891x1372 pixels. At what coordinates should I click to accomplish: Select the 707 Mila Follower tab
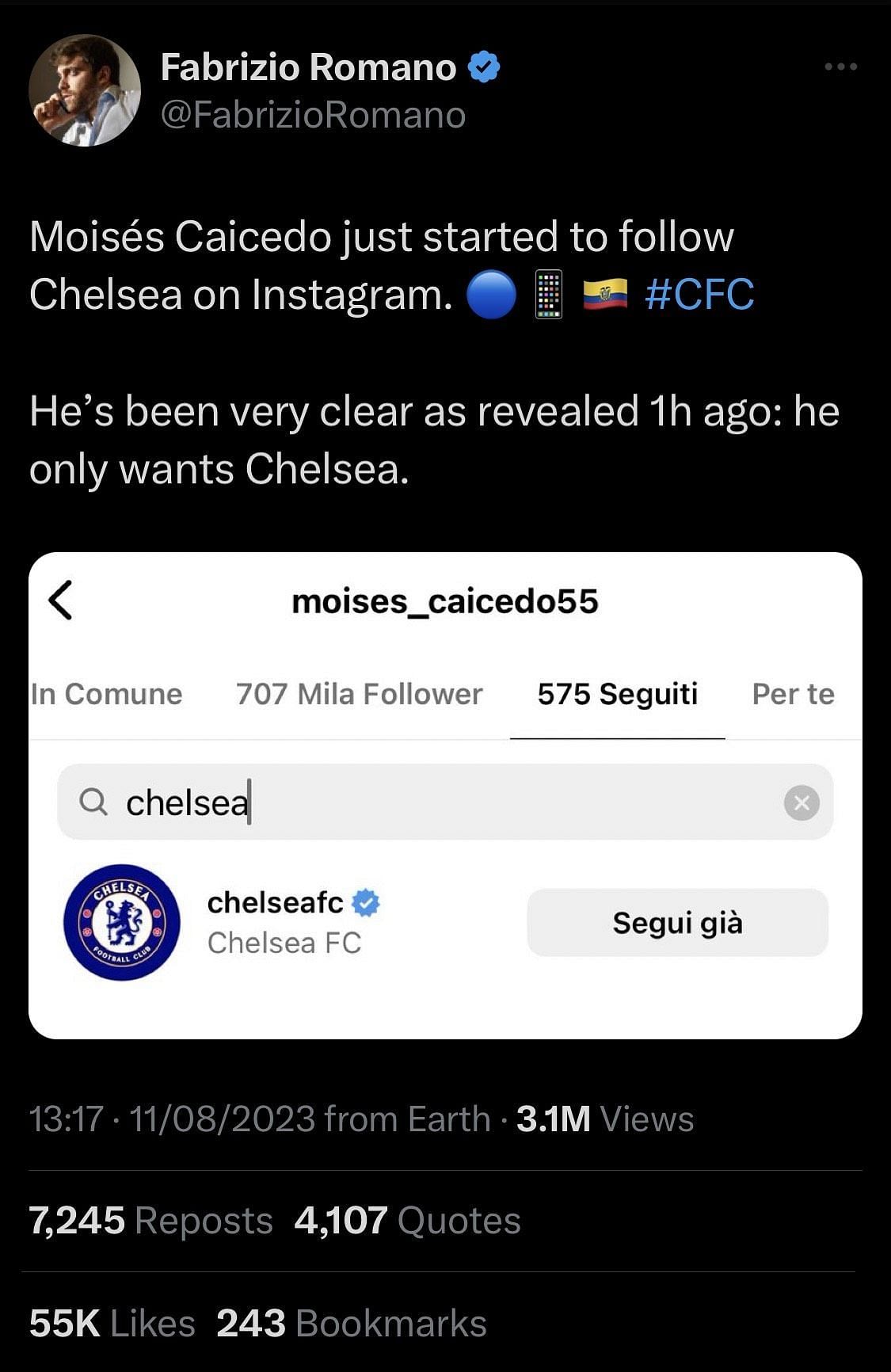359,694
